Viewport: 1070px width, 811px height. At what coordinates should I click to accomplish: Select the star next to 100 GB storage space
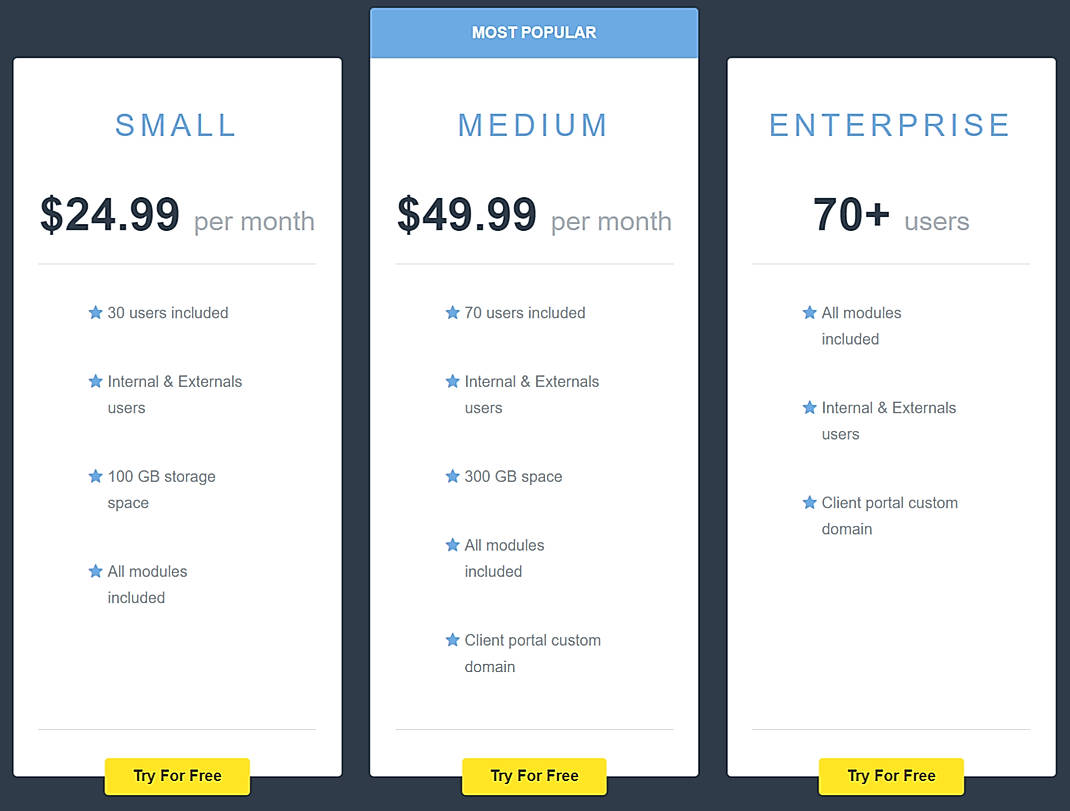coord(93,477)
